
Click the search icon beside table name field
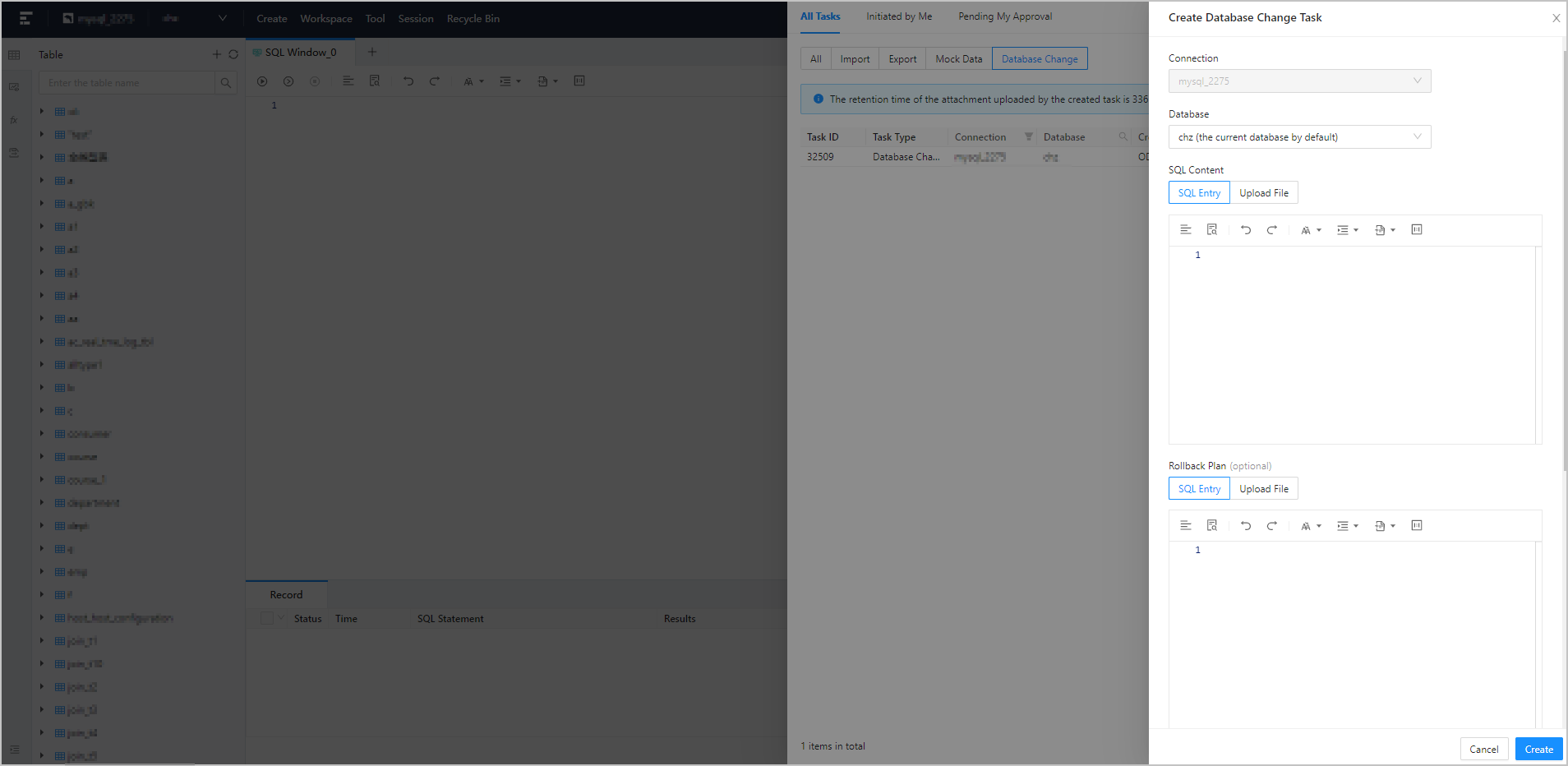tap(226, 83)
